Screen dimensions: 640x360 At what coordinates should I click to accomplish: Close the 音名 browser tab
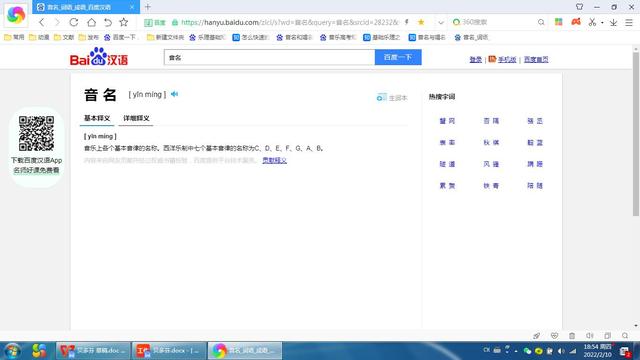[x=132, y=7]
